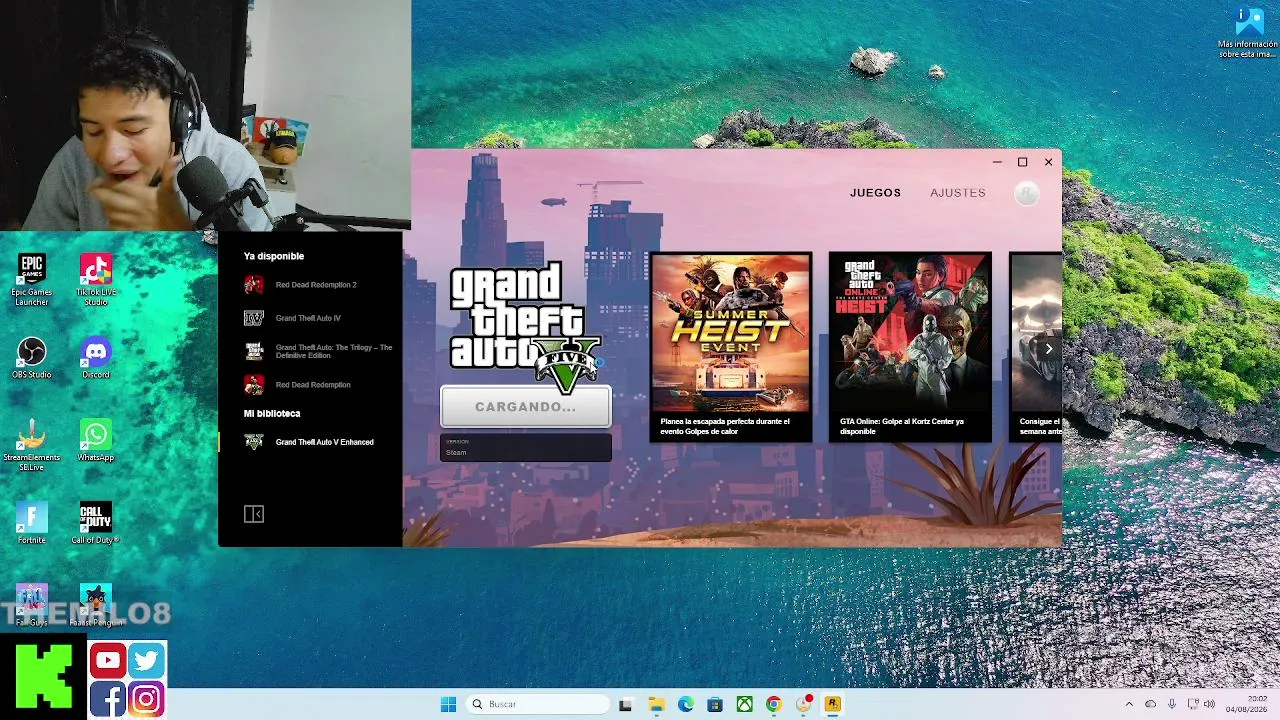
Task: Maximize the Rockstar Games Launcher window
Action: click(1022, 162)
